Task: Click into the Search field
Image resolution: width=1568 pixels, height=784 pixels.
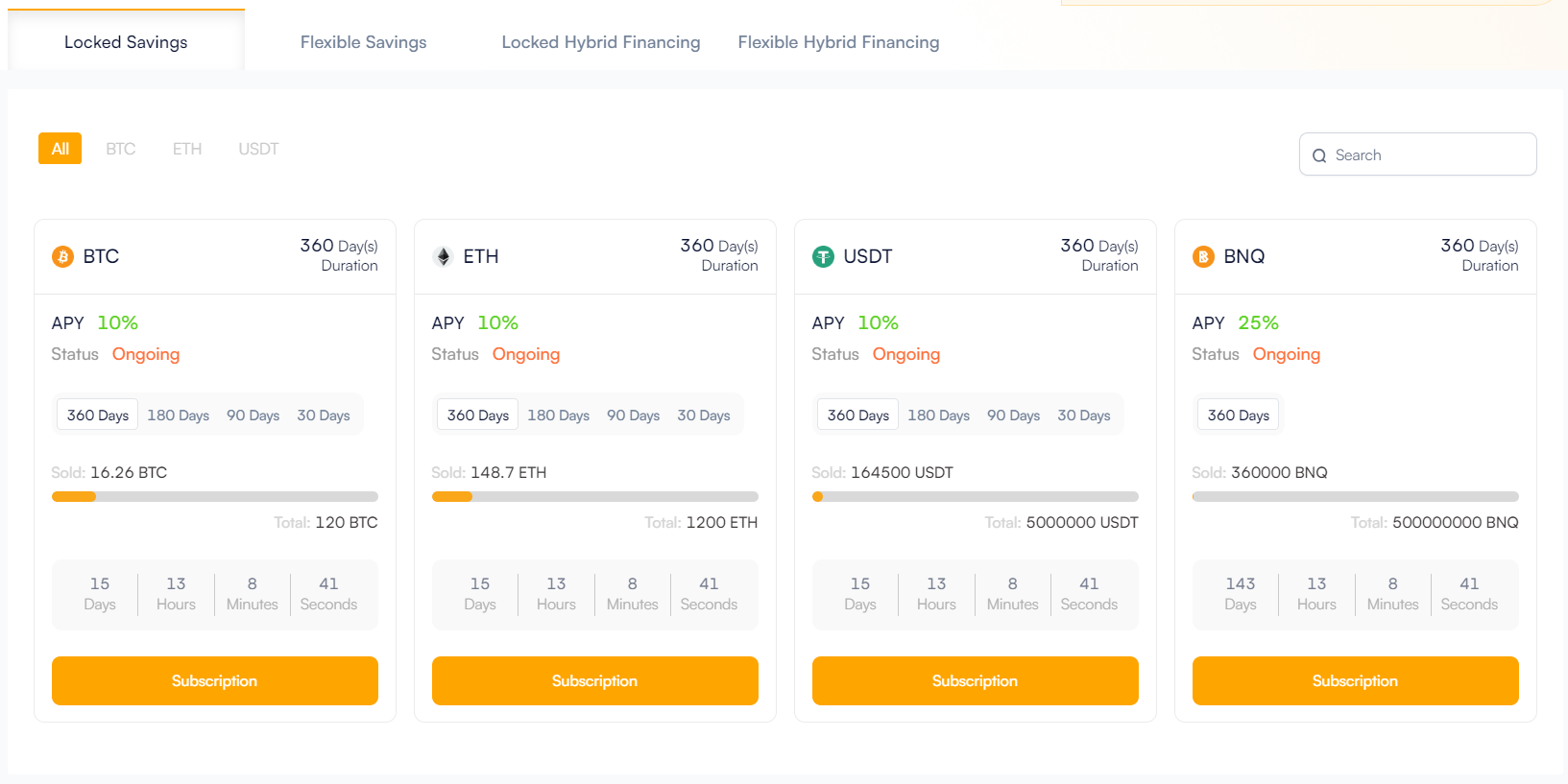Action: (1431, 155)
